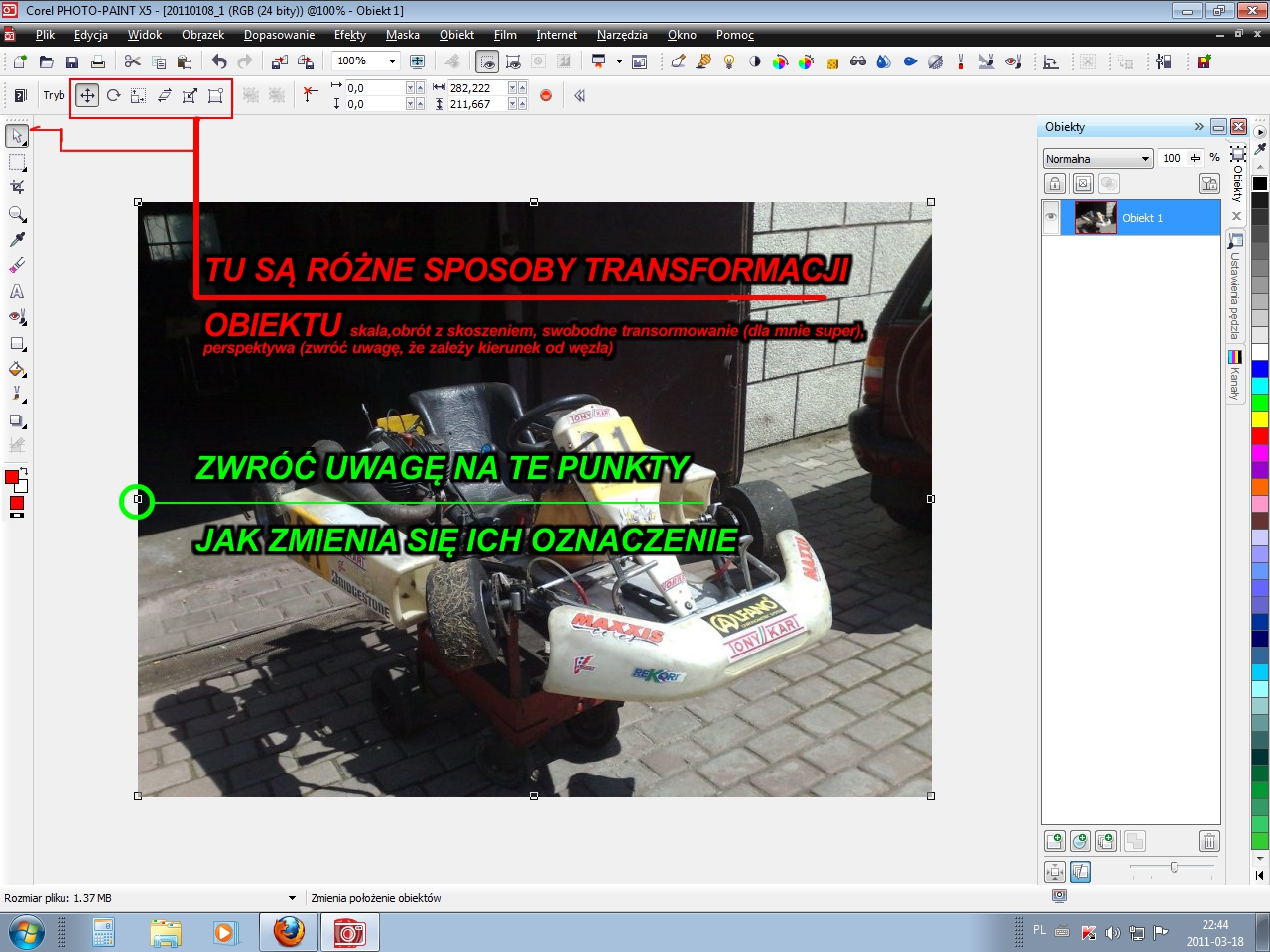Delete object using trash icon
Viewport: 1270px width, 952px height.
coord(1208,842)
